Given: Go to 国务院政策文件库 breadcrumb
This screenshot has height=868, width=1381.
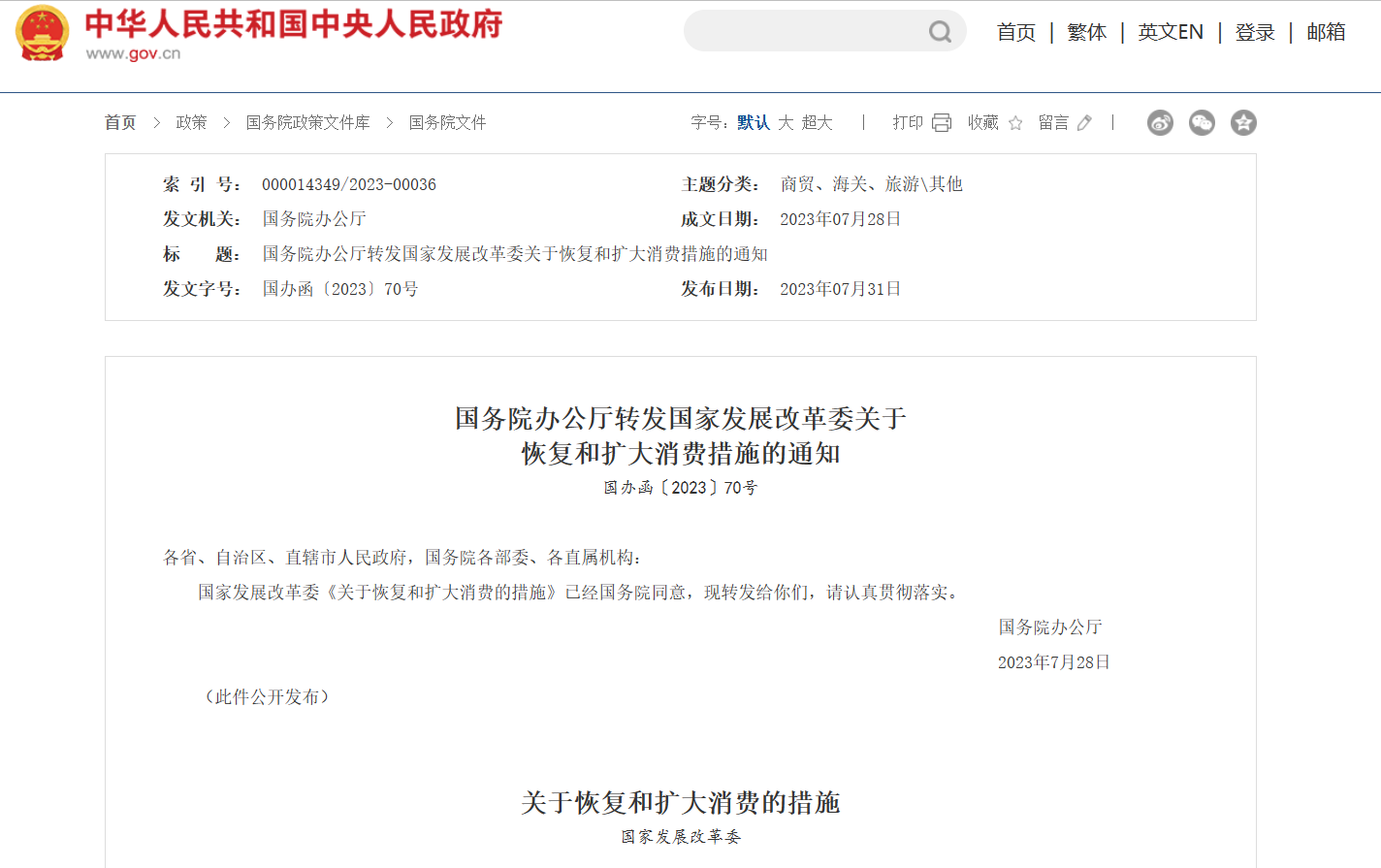Looking at the screenshot, I should coord(307,122).
